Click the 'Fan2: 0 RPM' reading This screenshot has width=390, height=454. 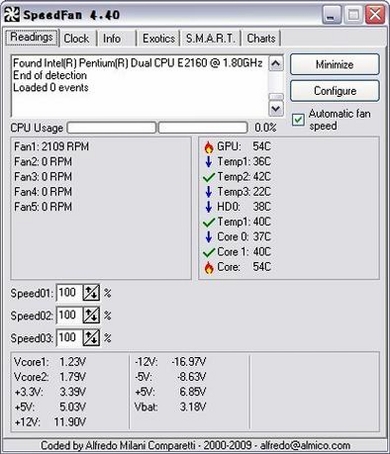43,162
